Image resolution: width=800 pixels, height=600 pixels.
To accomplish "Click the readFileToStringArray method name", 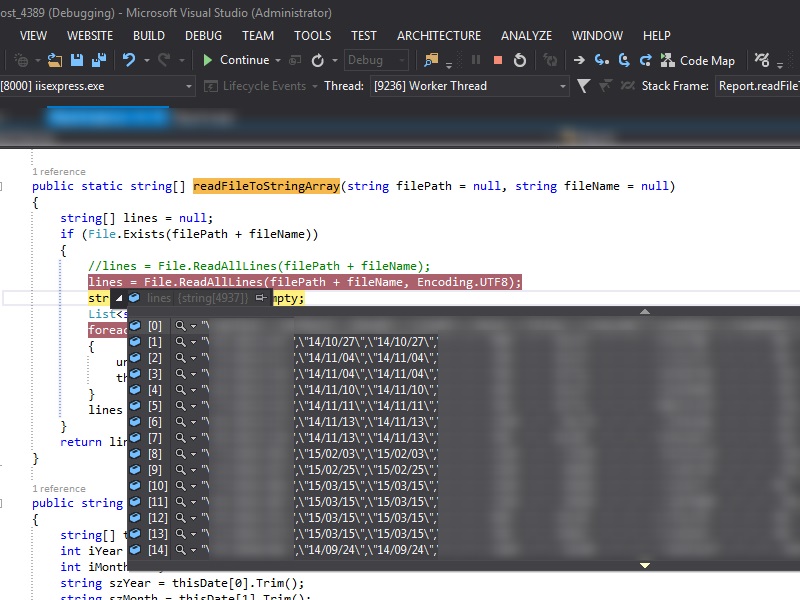I will click(266, 186).
